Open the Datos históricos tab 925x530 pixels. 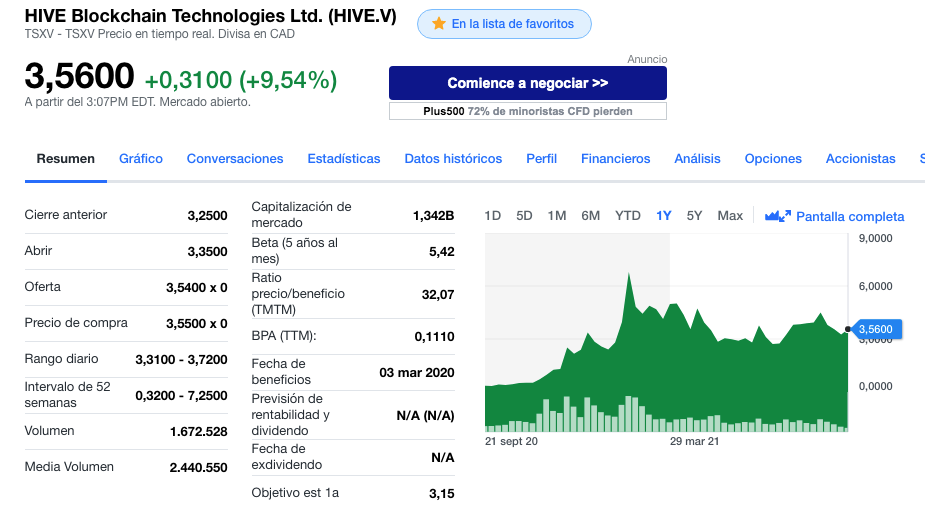(453, 159)
